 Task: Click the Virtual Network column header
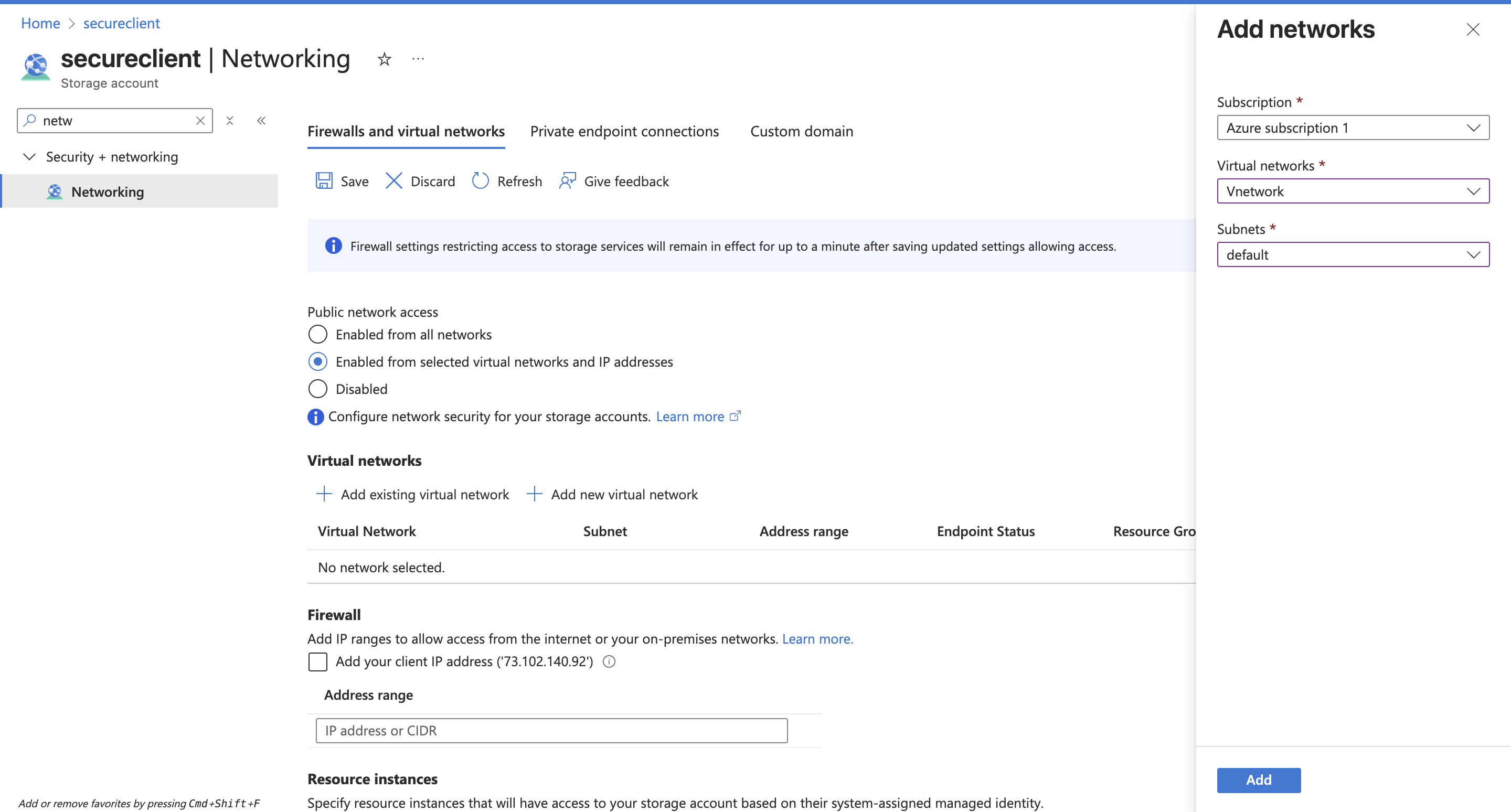coord(367,531)
